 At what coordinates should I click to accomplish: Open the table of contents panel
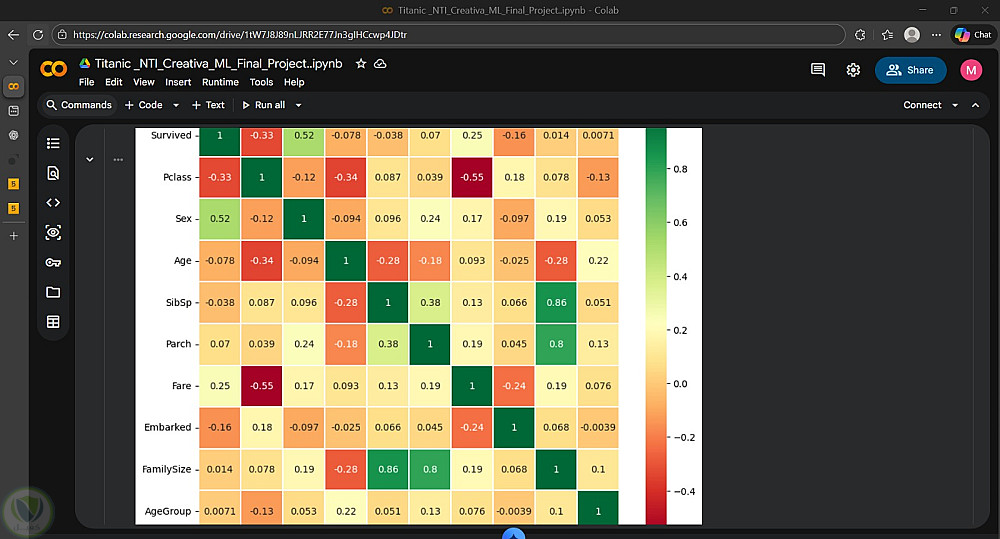[x=53, y=143]
